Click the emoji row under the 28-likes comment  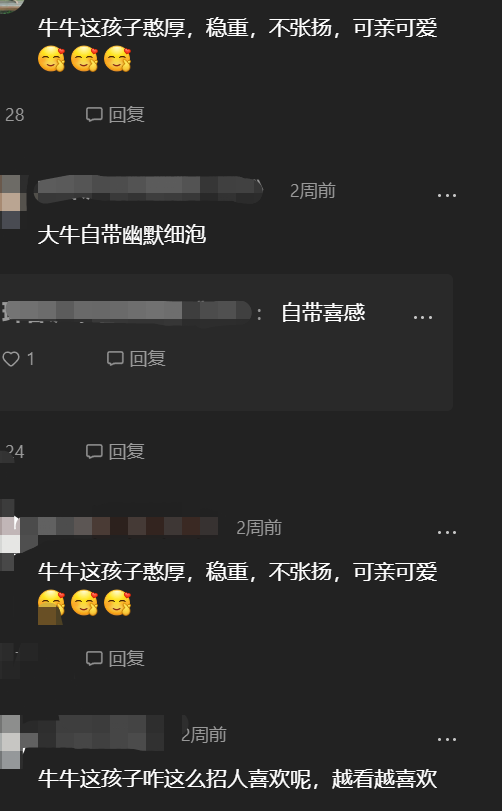coord(85,58)
